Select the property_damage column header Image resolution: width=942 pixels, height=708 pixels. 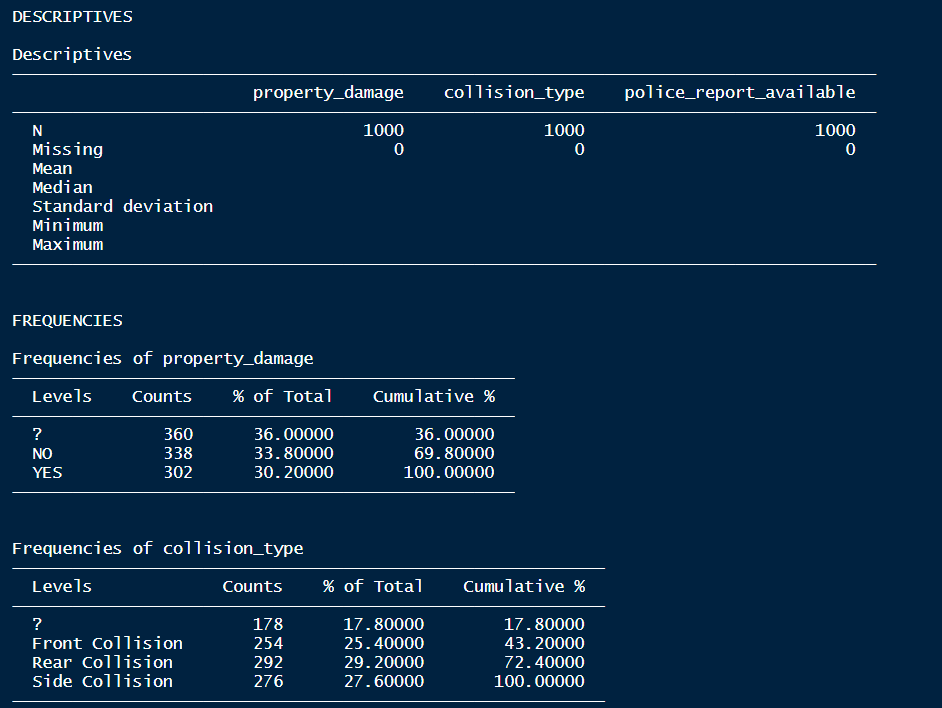(328, 92)
